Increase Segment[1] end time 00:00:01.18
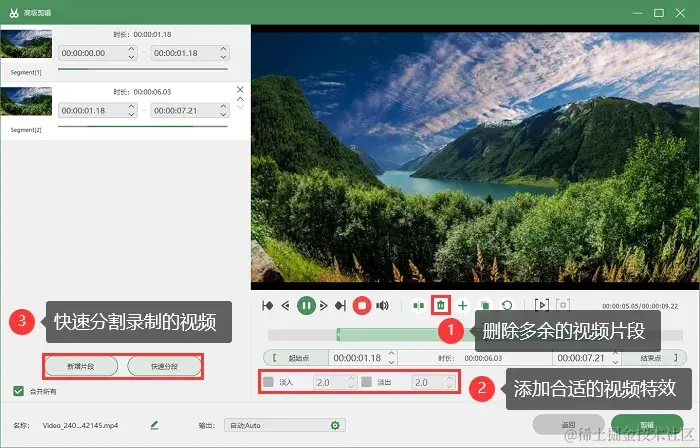The height and width of the screenshot is (448, 700). click(223, 49)
